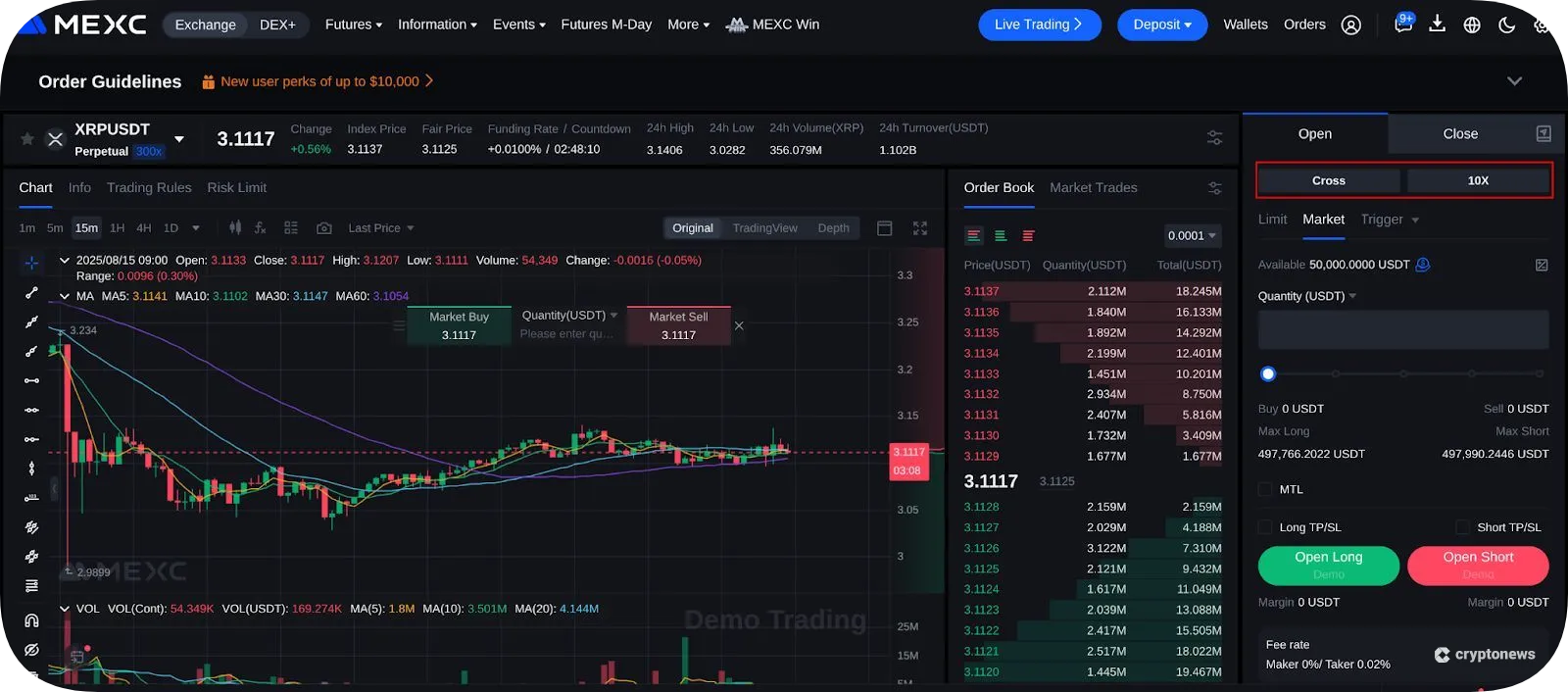This screenshot has width=1568, height=692.
Task: Open the language globe icon
Action: [x=1471, y=25]
